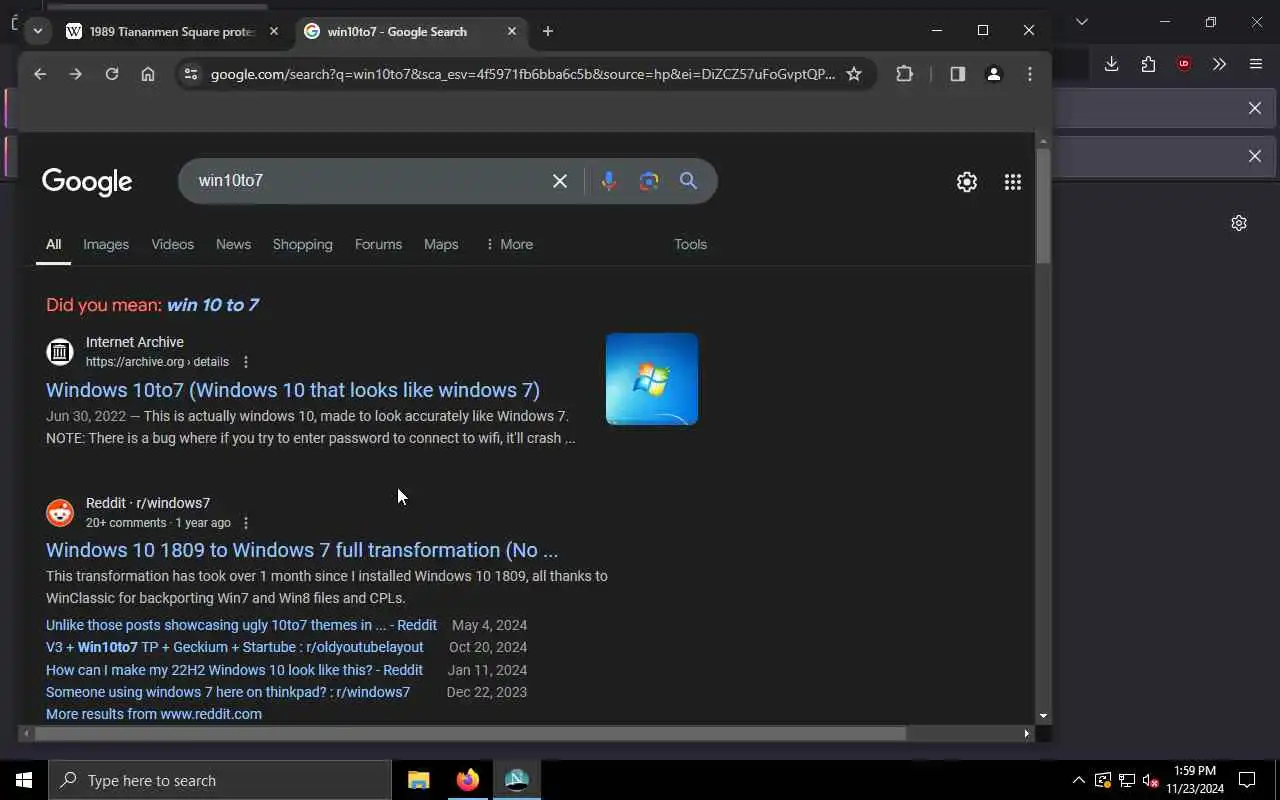Bookmark this page with the star icon

[854, 74]
